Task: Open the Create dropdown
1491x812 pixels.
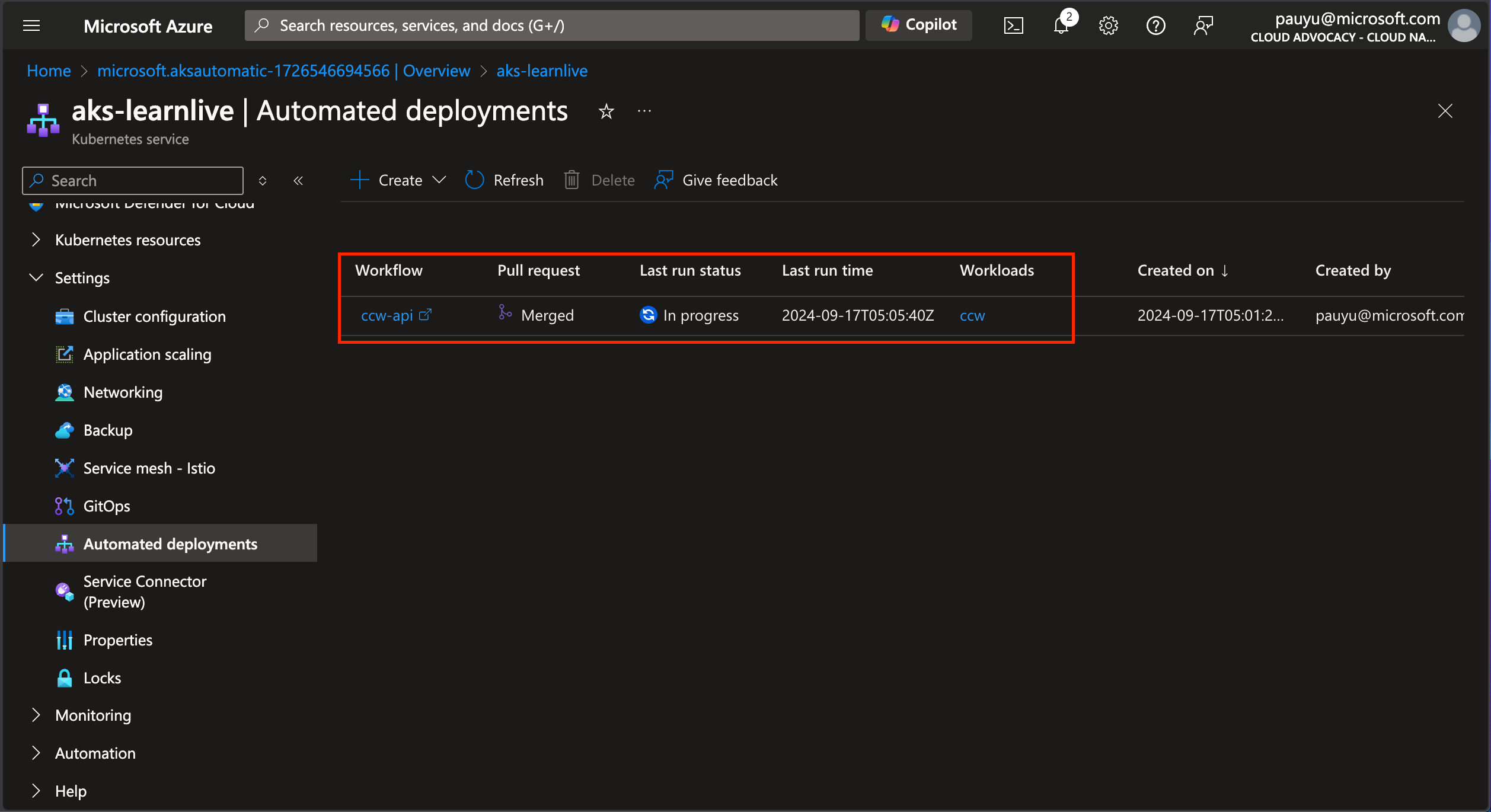Action: (x=398, y=180)
